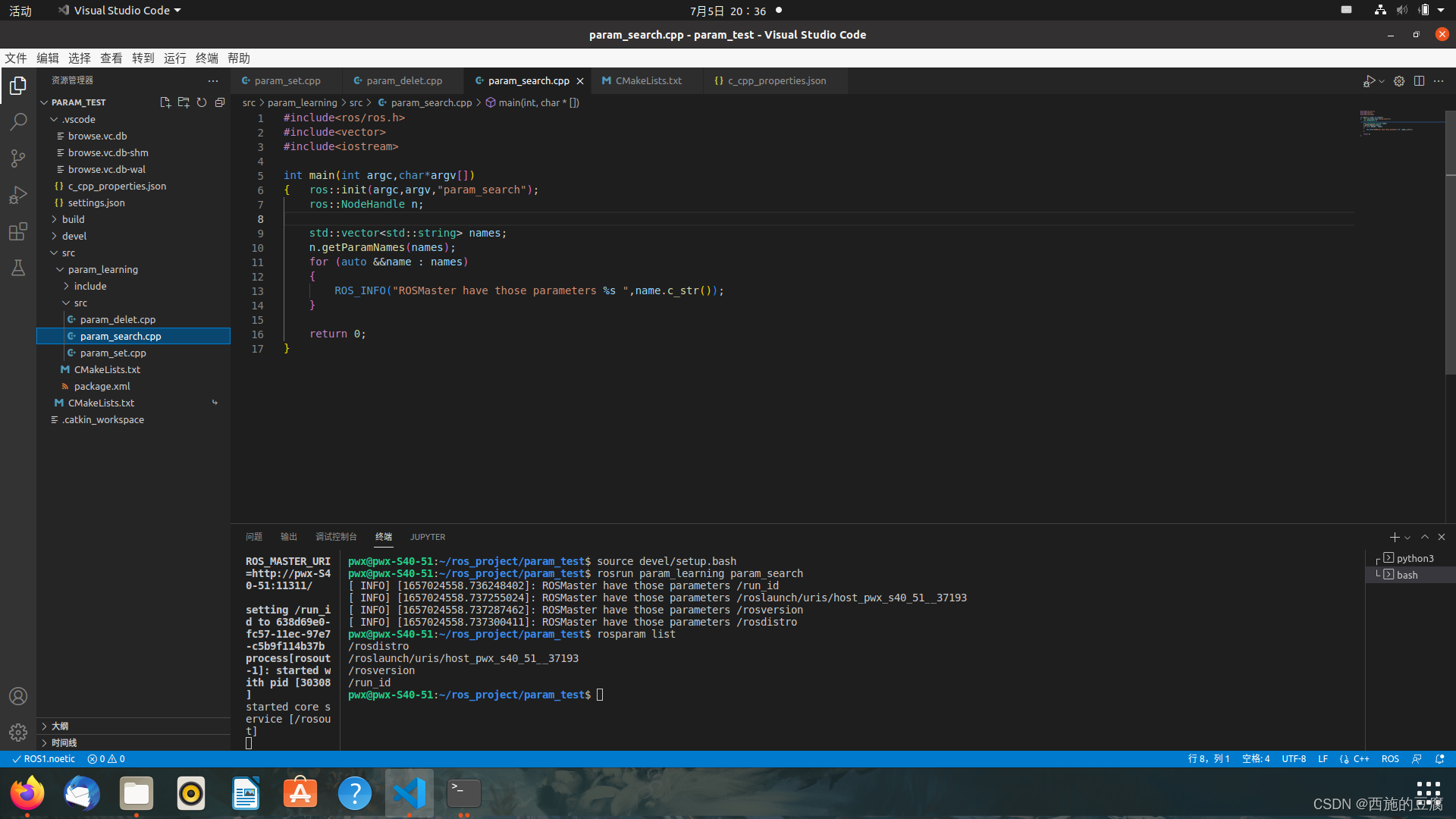Viewport: 1456px width, 819px height.
Task: Open new terminal launch profile dropdown
Action: click(1408, 538)
